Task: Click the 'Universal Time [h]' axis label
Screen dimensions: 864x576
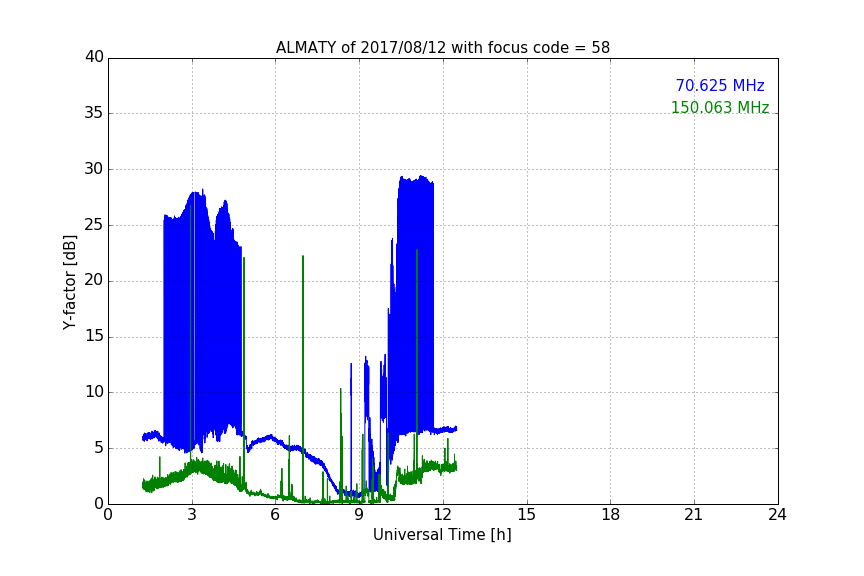Action: click(442, 535)
